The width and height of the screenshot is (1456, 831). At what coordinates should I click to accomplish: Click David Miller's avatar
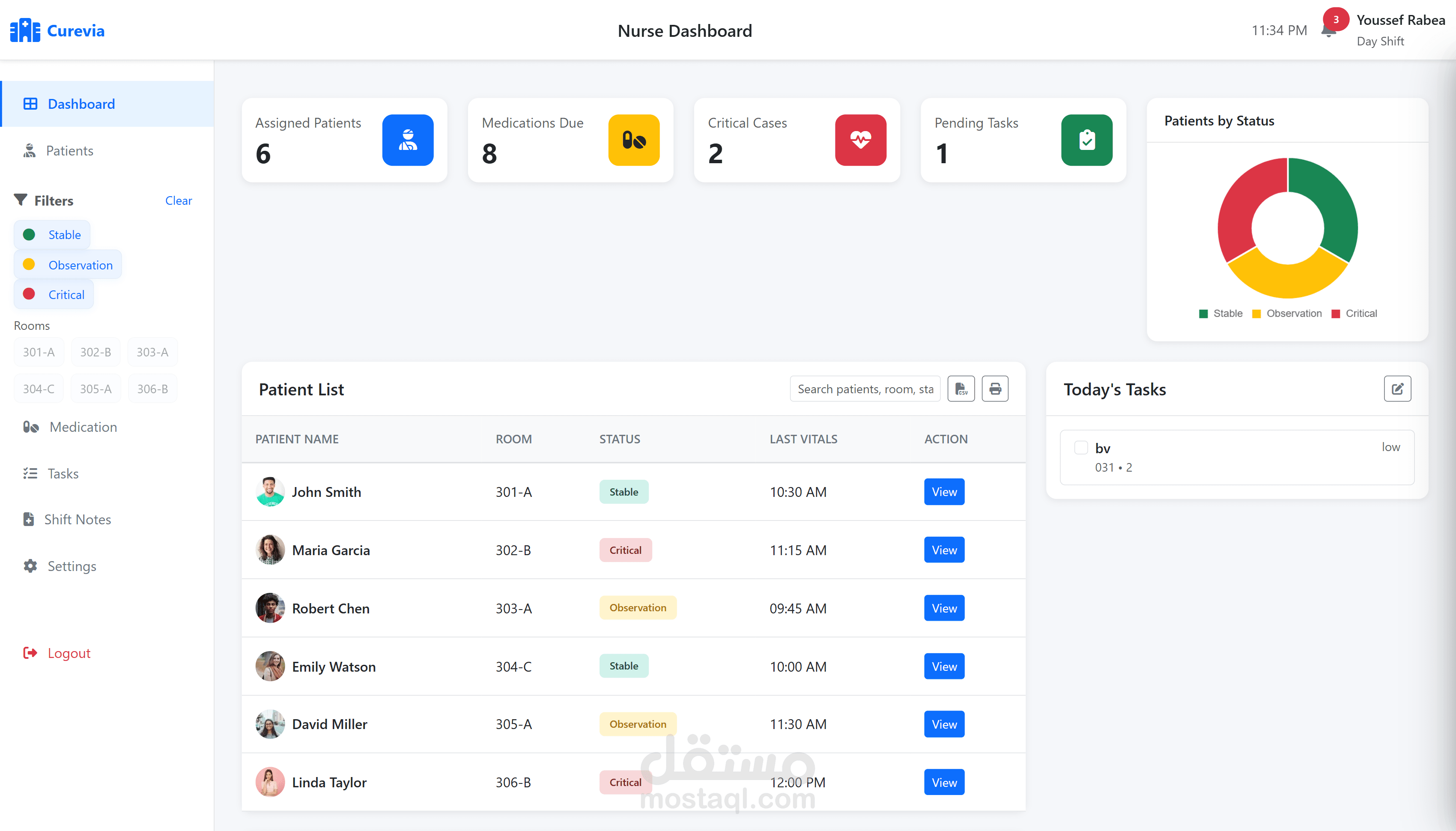coord(270,724)
